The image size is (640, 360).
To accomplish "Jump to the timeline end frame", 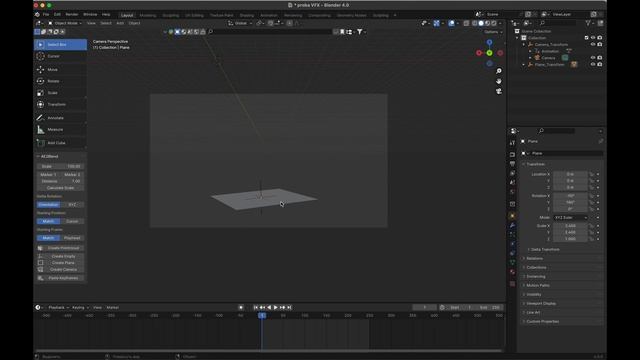I will tap(289, 307).
